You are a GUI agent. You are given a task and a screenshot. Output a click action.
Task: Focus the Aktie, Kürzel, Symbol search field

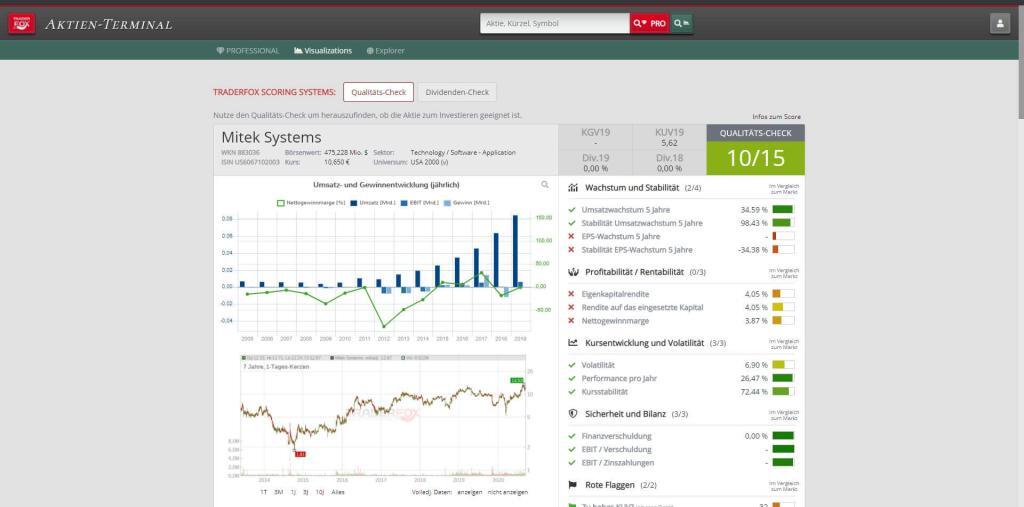554,24
